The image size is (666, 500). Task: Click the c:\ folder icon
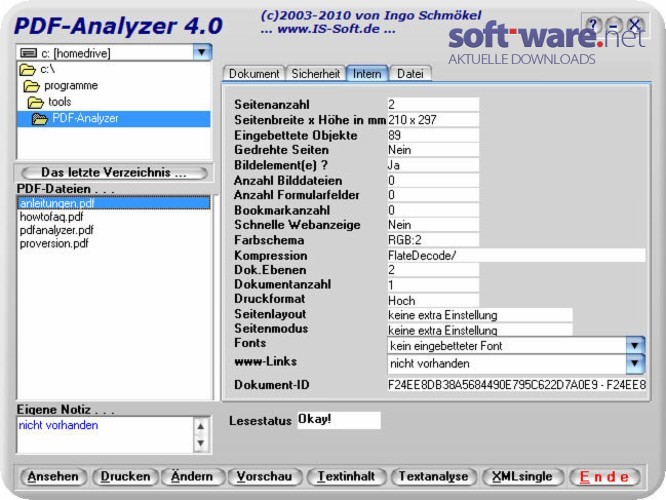[x=28, y=69]
